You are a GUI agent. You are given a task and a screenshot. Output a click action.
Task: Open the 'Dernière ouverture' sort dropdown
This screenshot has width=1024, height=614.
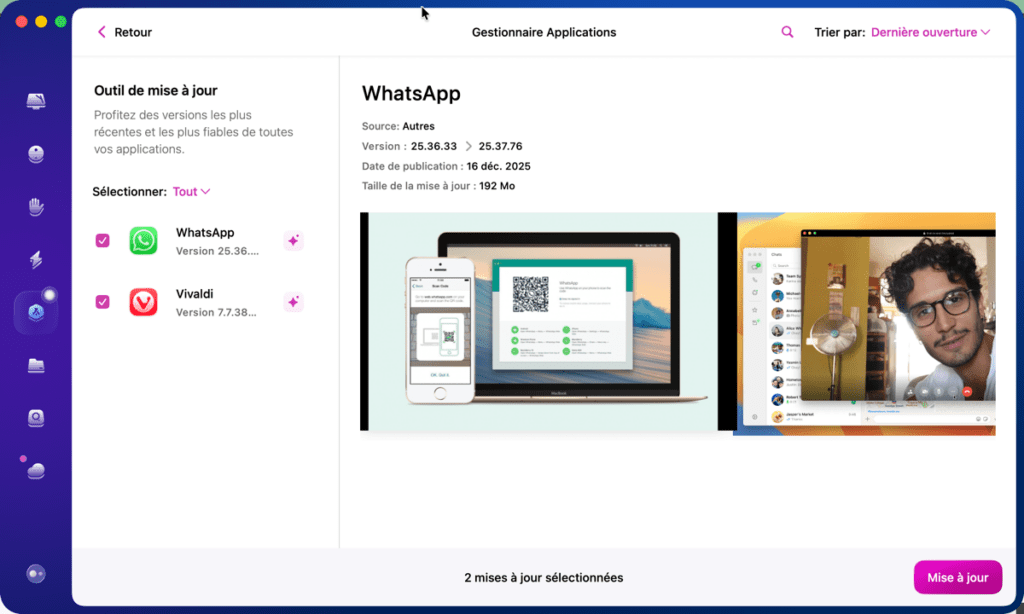click(929, 31)
